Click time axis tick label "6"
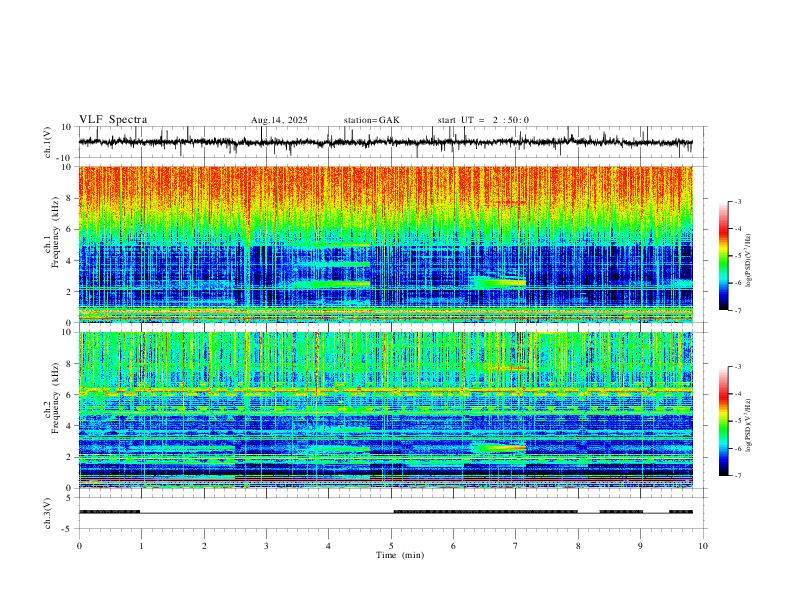This screenshot has width=792, height=612. [454, 546]
